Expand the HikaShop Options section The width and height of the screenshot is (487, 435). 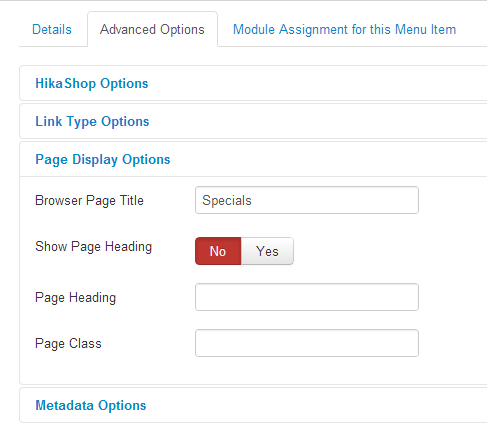[92, 83]
